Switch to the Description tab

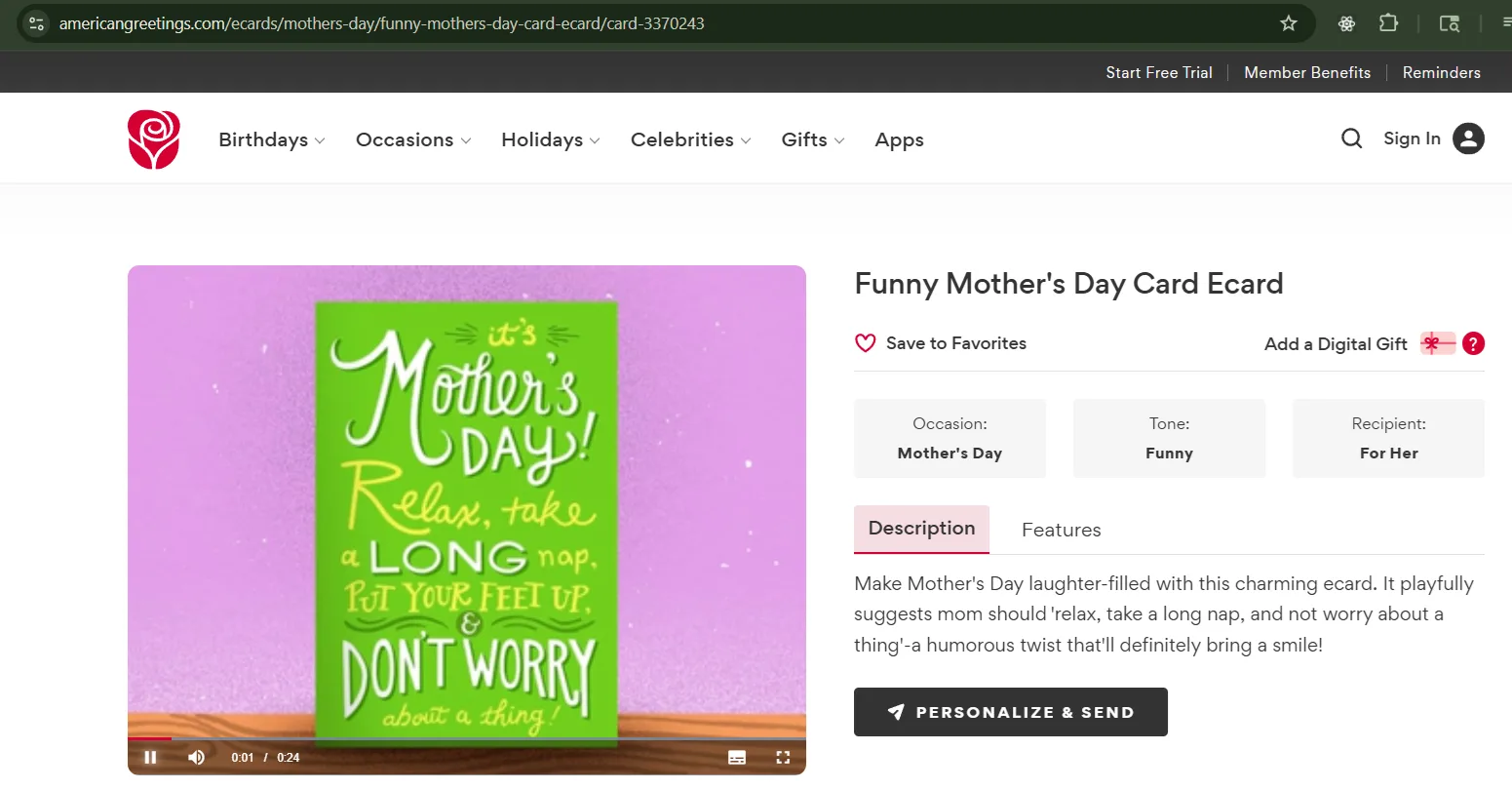[921, 529]
